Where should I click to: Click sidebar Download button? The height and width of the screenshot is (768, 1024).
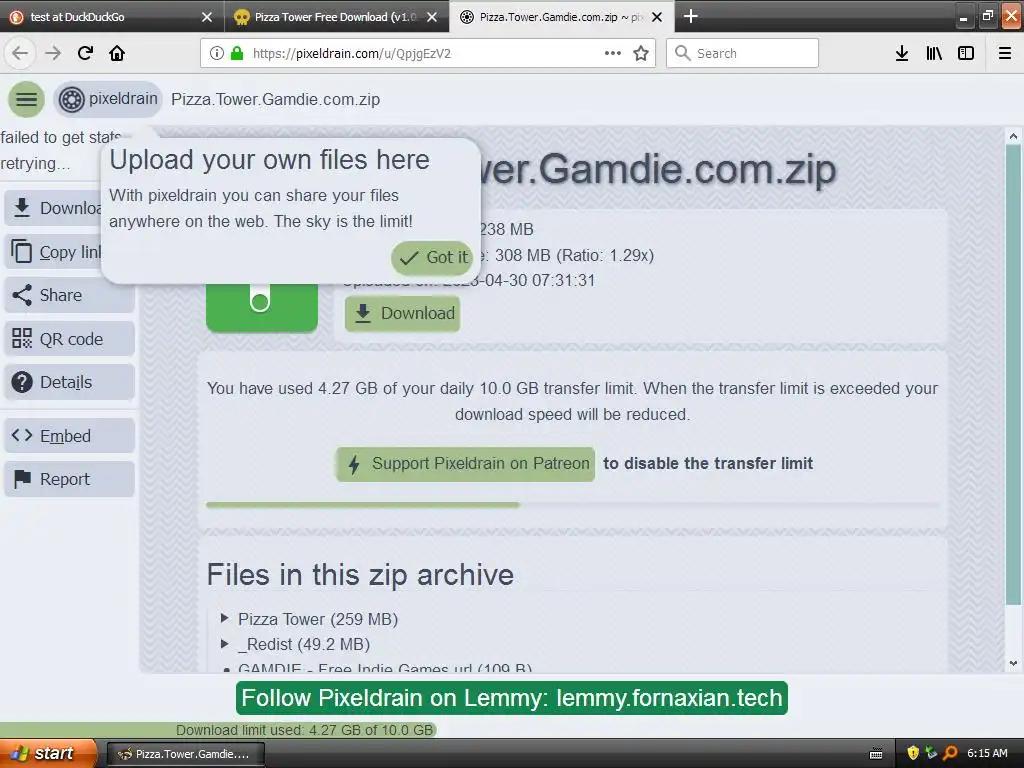point(54,208)
